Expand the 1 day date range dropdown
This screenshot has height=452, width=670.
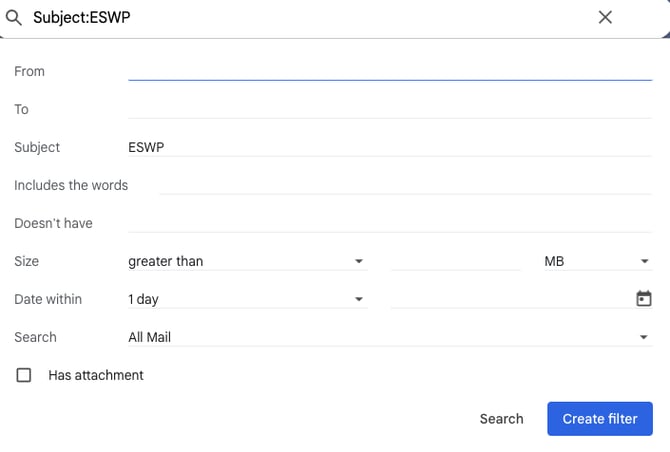(248, 299)
